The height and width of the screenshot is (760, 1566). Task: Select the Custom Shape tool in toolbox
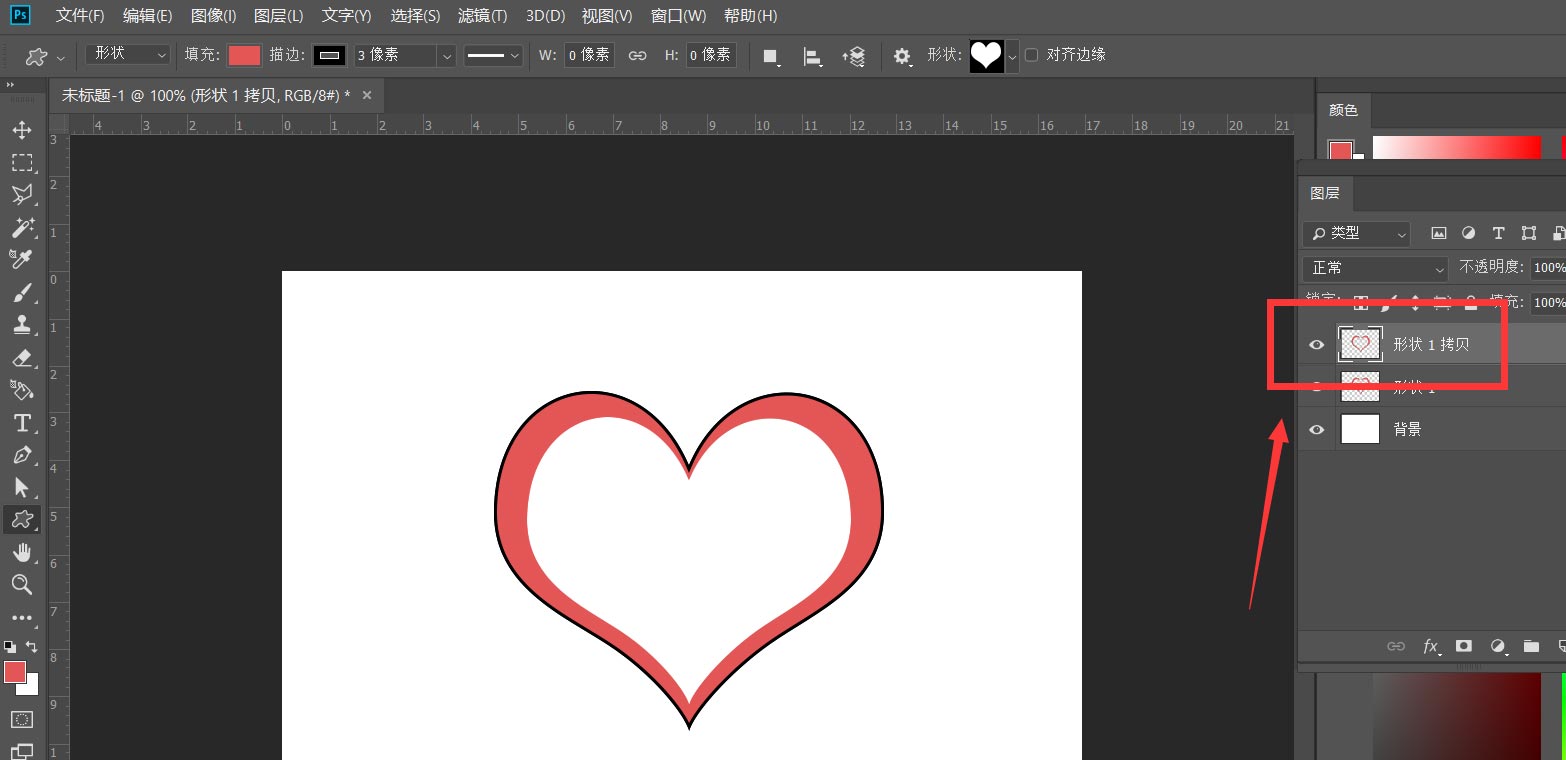pos(22,519)
